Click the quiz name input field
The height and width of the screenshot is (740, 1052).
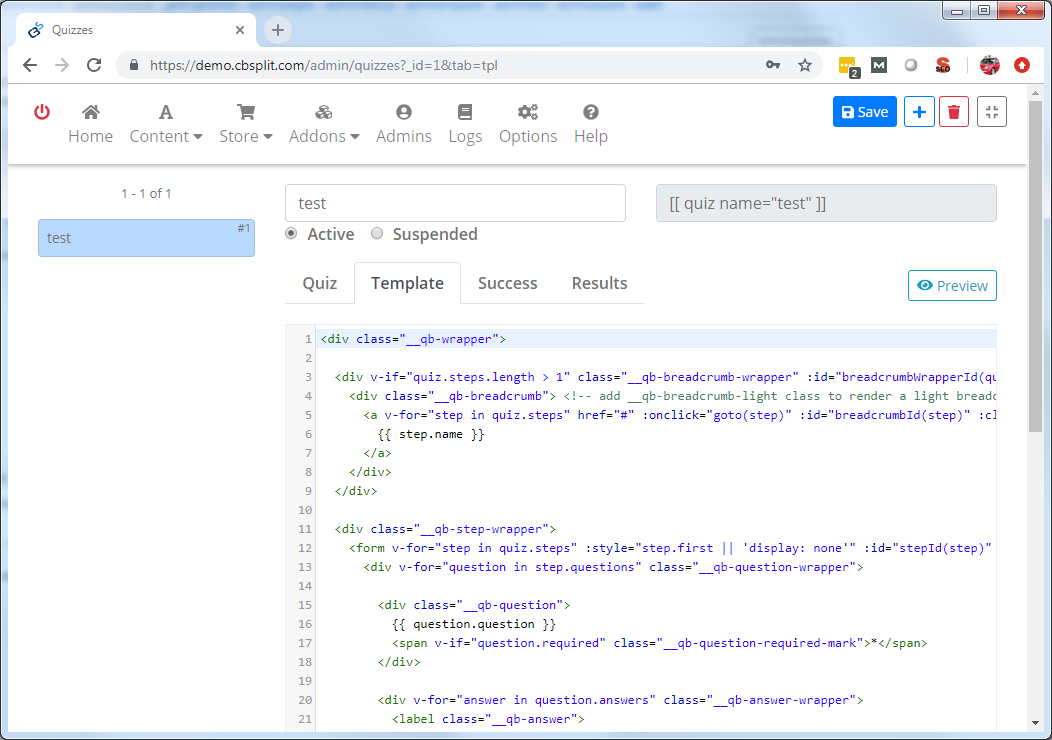tap(455, 203)
